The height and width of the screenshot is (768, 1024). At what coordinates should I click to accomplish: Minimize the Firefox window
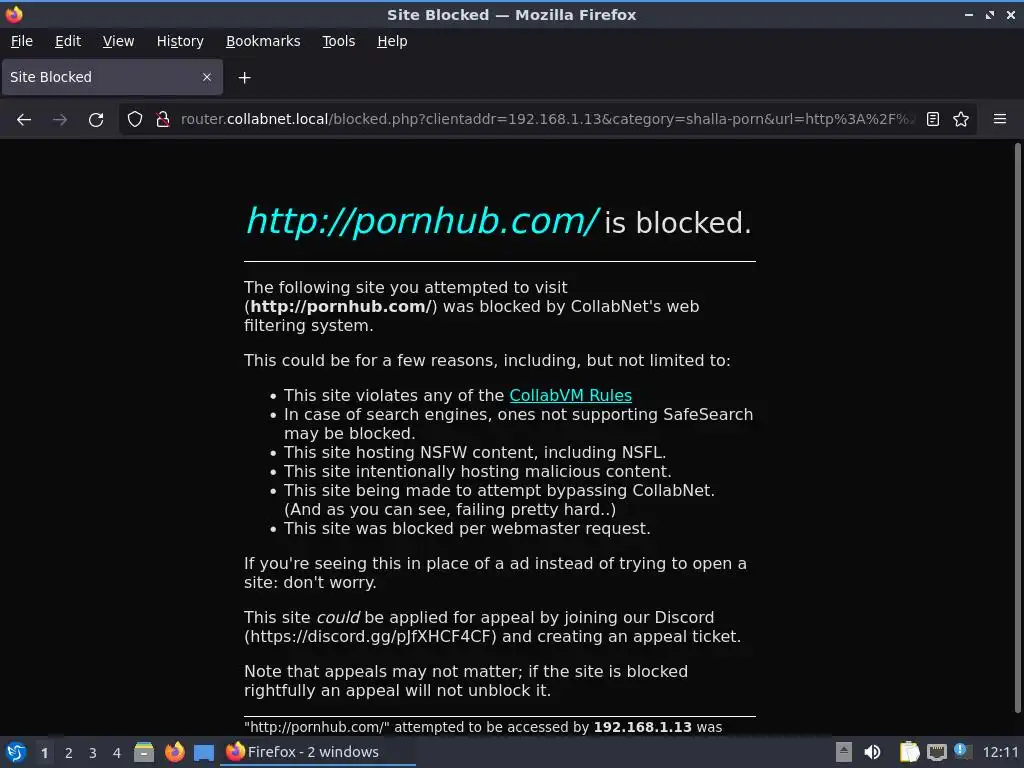(969, 14)
